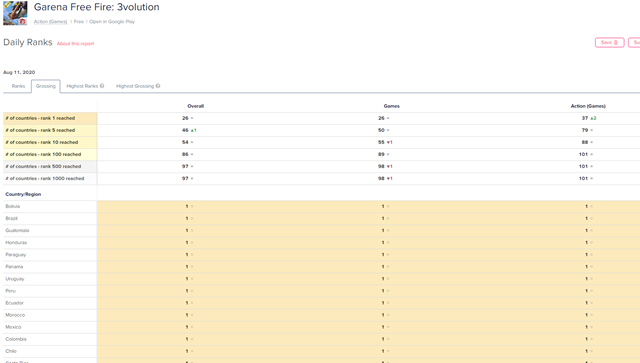Open the Highest Ranks tab
The image size is (640, 363).
coord(82,86)
